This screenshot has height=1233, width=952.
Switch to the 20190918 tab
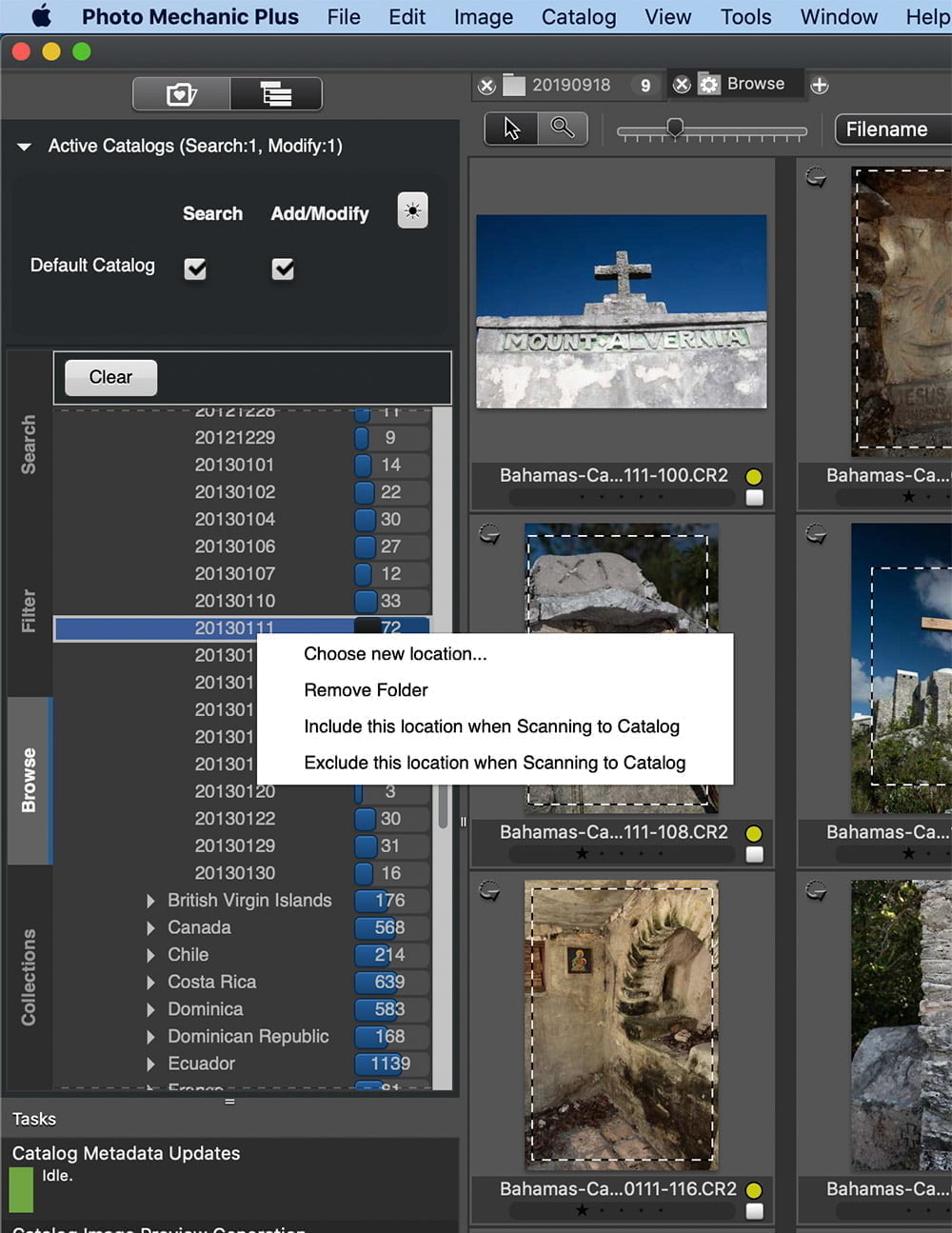571,85
